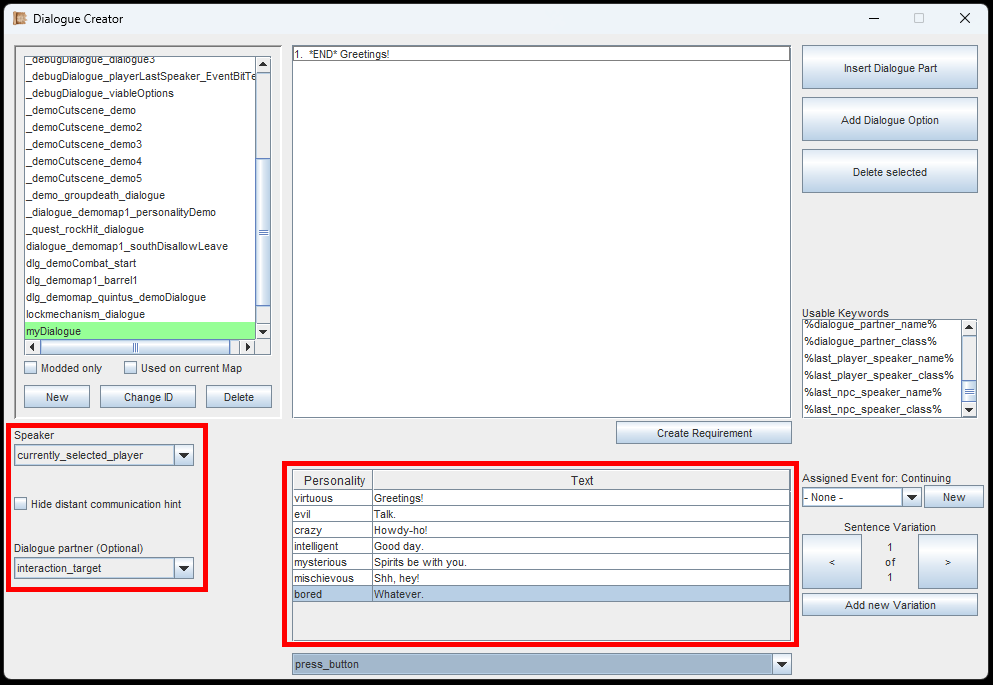Screen dimensions: 993x685
Task: Select the mysterious personality row
Action: tap(540, 562)
